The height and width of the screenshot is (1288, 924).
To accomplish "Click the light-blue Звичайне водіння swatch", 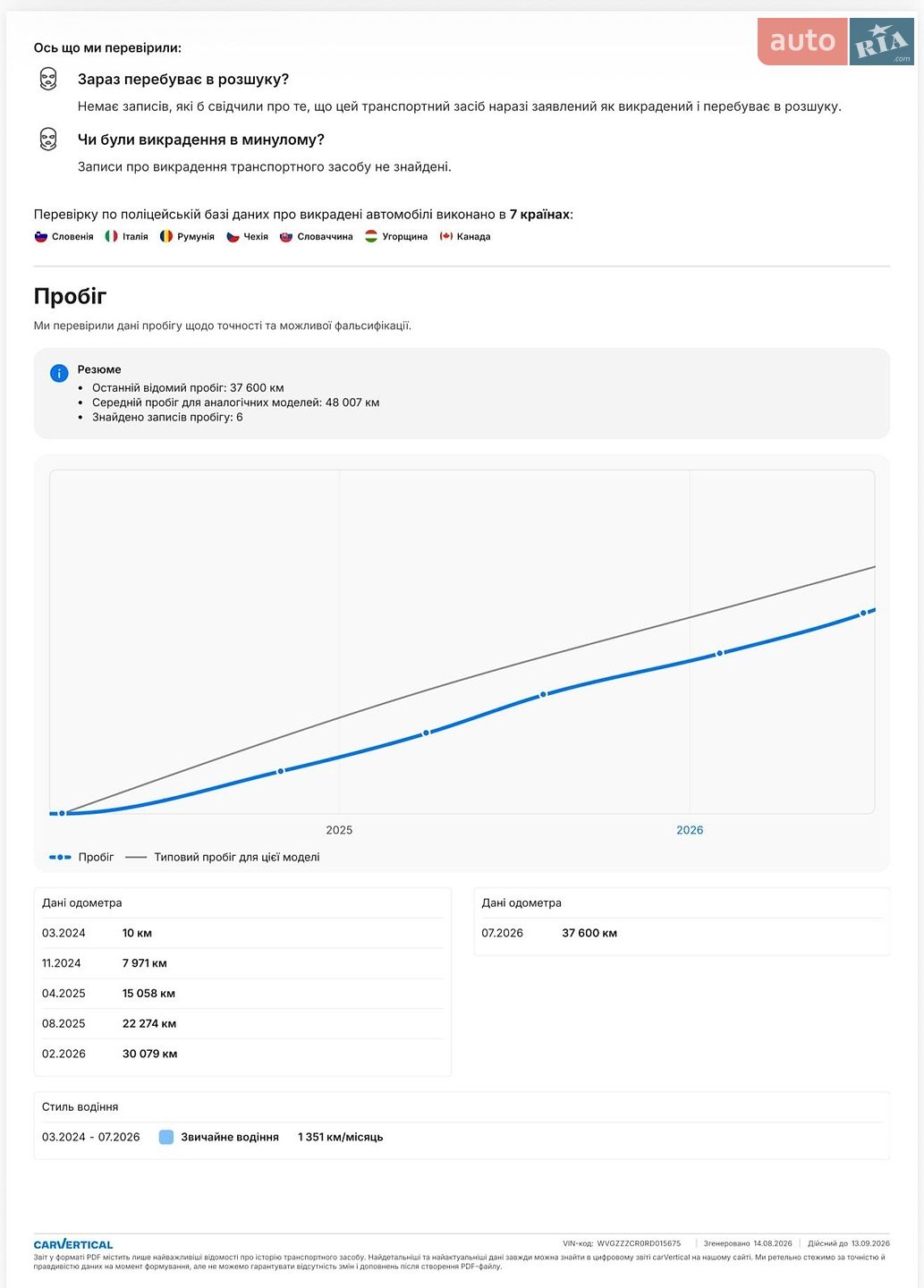I will tap(165, 1137).
